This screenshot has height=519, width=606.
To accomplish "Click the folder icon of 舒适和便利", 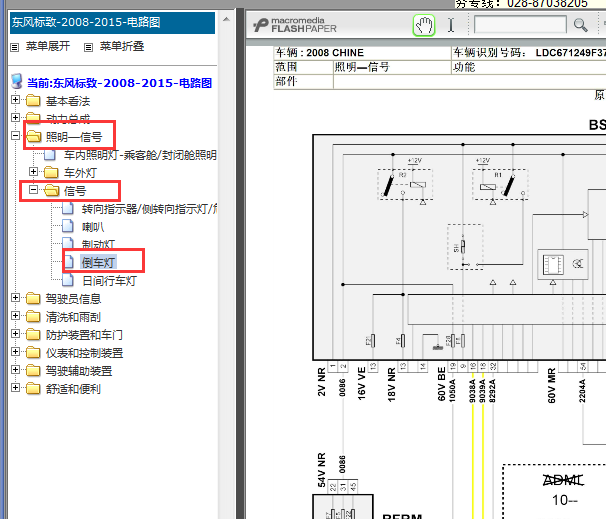I will [x=33, y=388].
